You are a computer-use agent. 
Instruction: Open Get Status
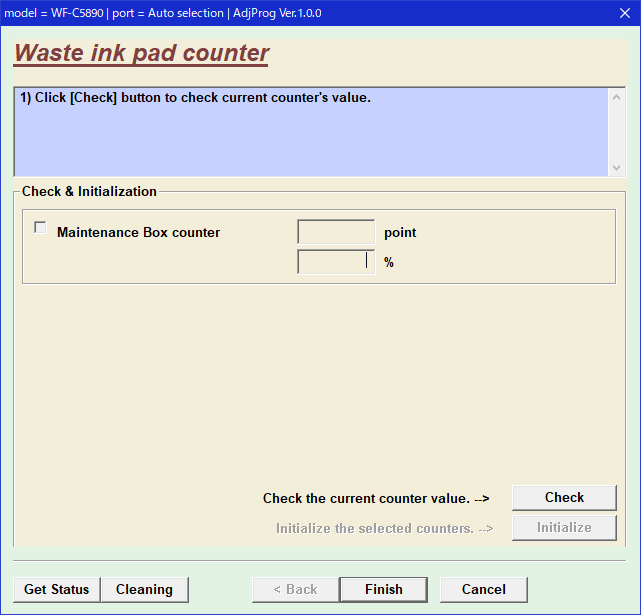coord(57,589)
